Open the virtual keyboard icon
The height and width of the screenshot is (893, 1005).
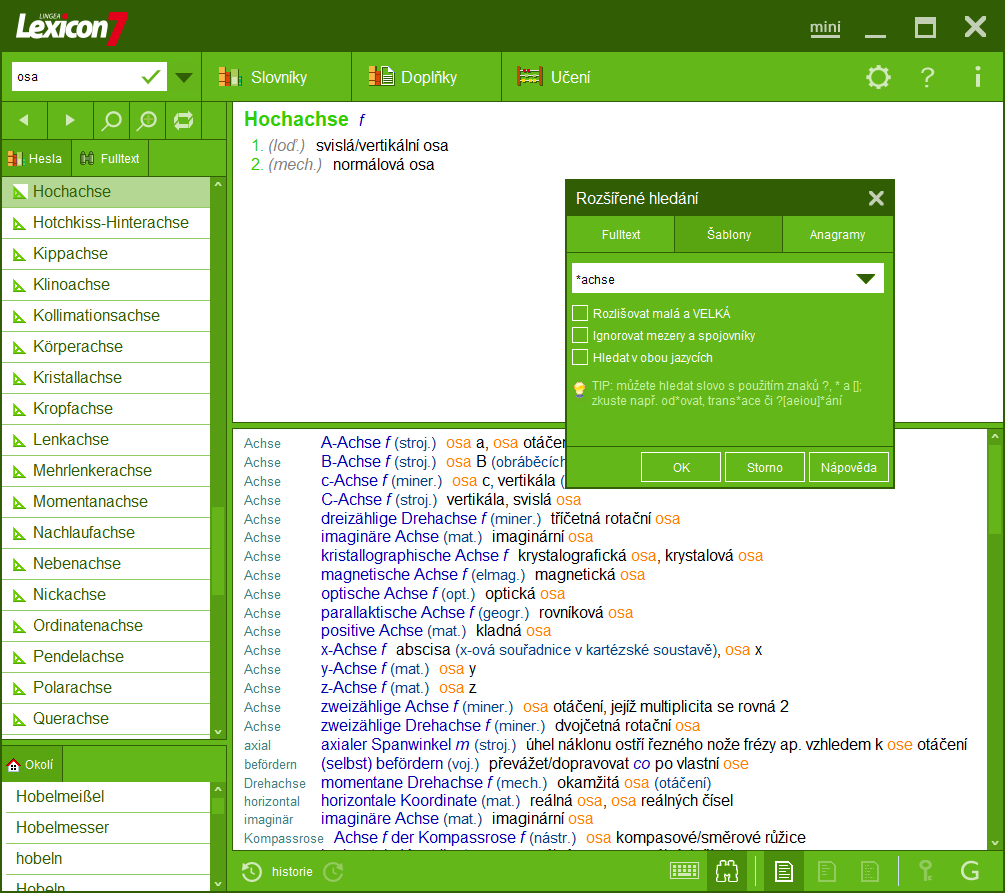point(684,871)
